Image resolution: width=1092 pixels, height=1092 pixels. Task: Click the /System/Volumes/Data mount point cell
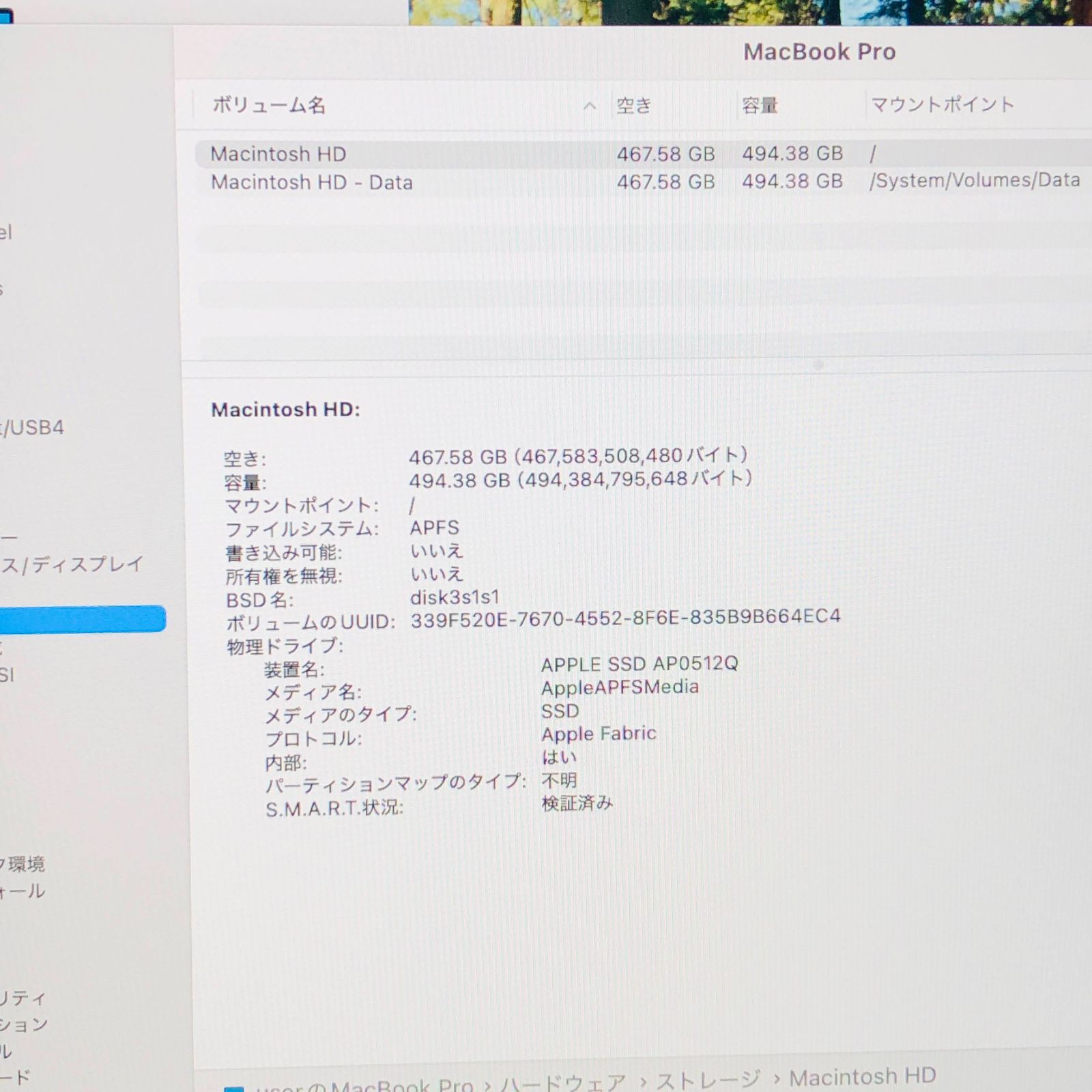click(975, 180)
